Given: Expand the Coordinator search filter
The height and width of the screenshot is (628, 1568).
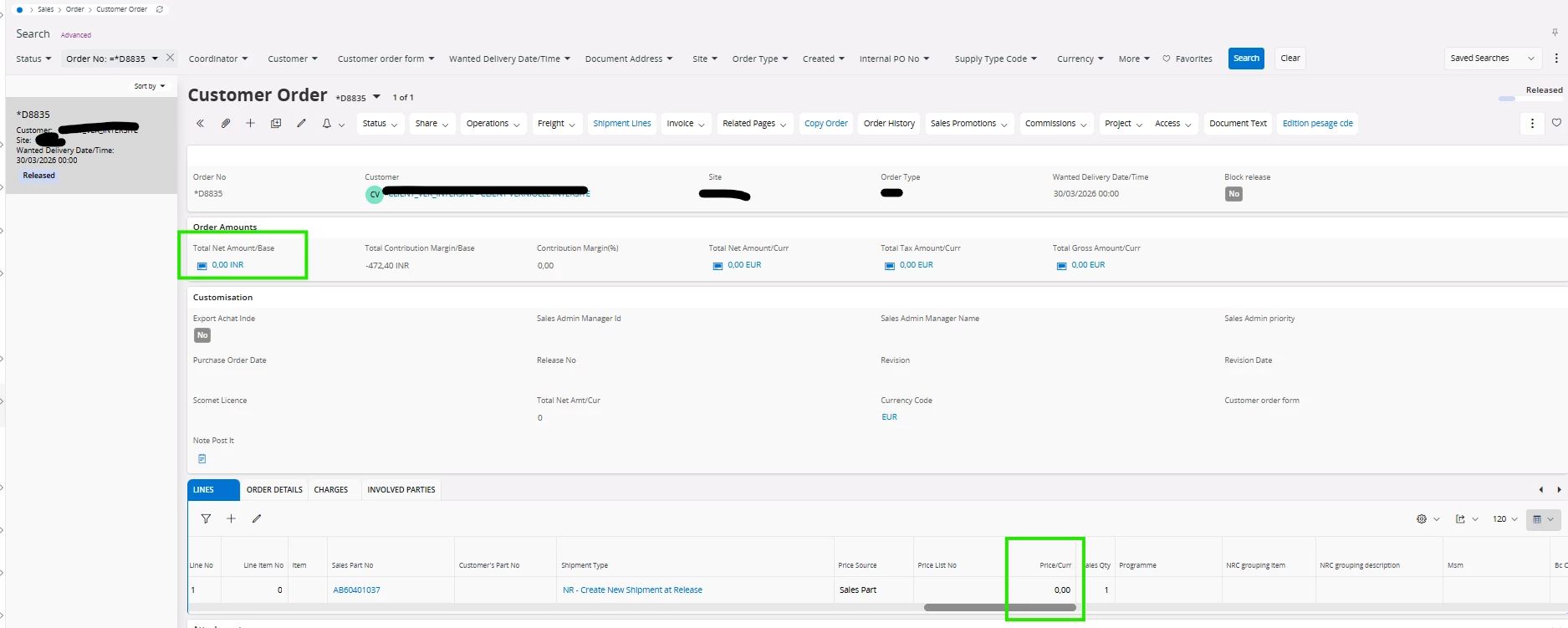Looking at the screenshot, I should tap(218, 59).
